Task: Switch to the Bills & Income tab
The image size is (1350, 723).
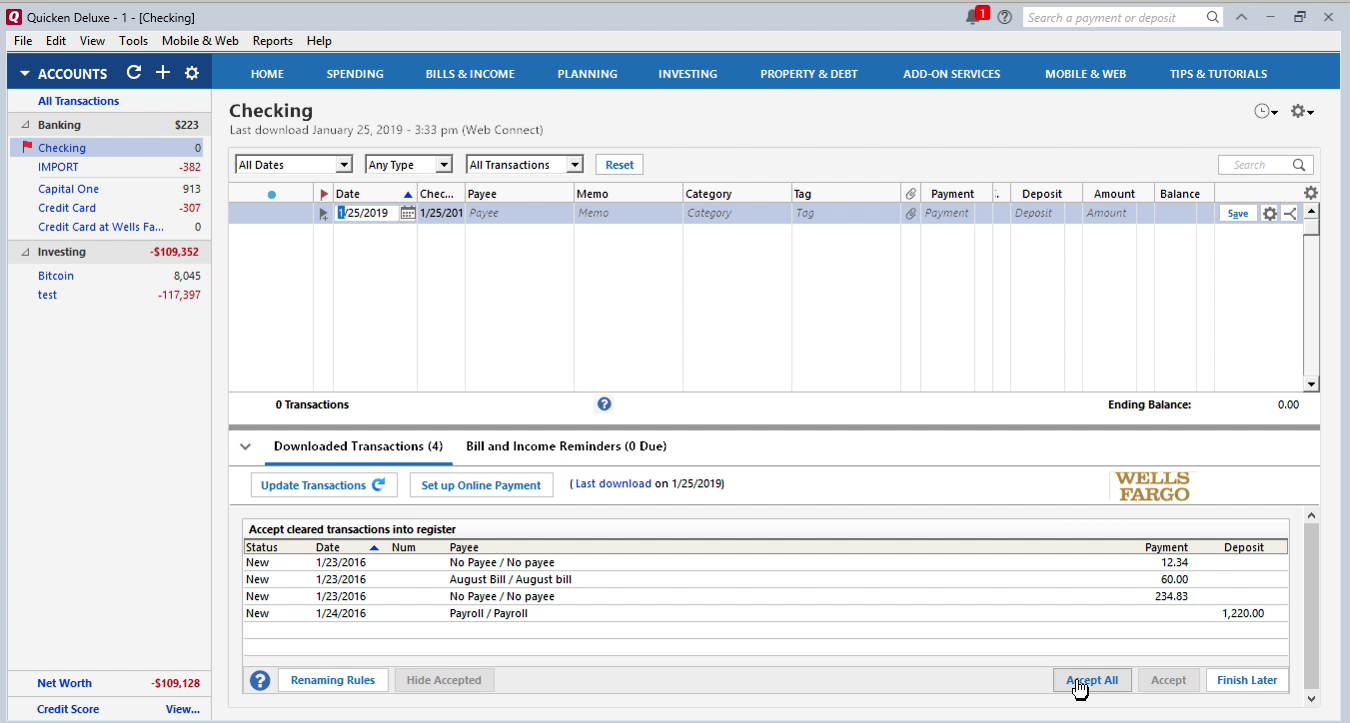Action: coord(470,74)
